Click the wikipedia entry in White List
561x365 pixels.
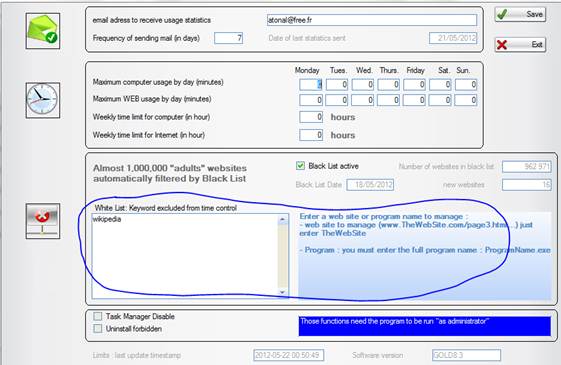107,219
